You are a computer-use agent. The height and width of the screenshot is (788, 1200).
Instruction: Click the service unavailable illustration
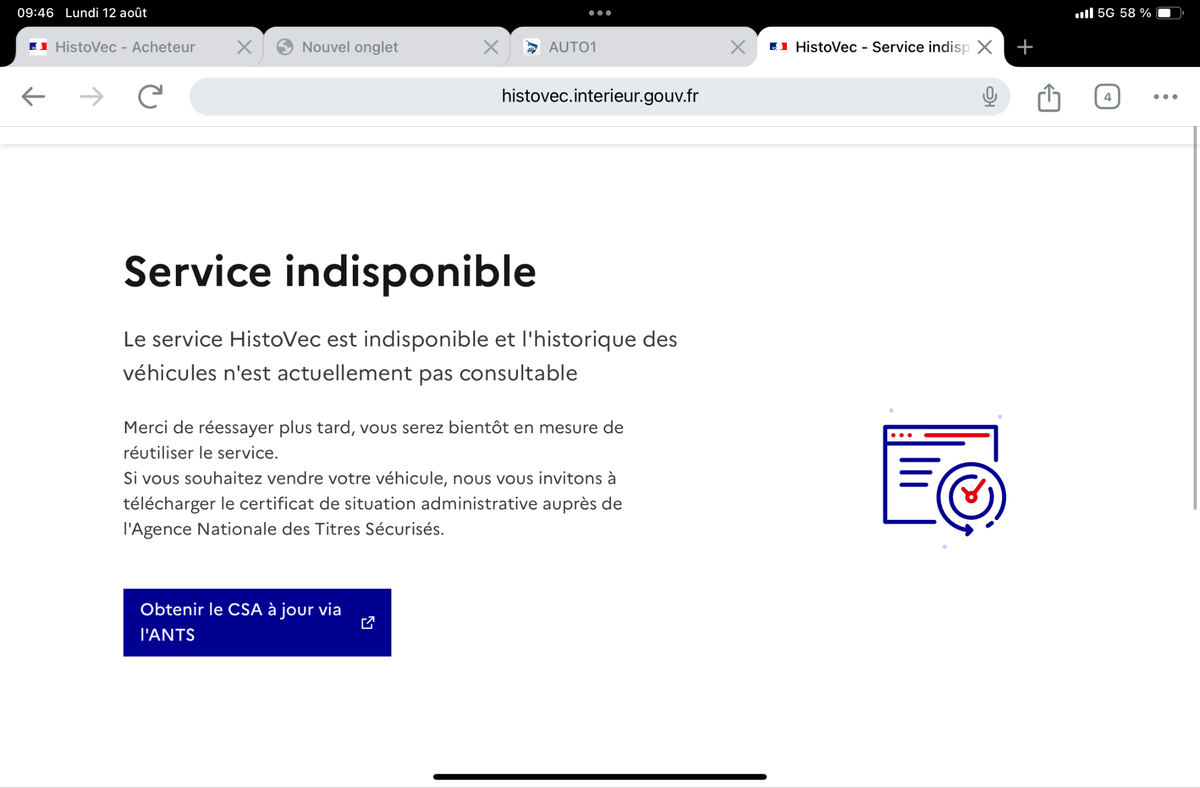tap(944, 481)
